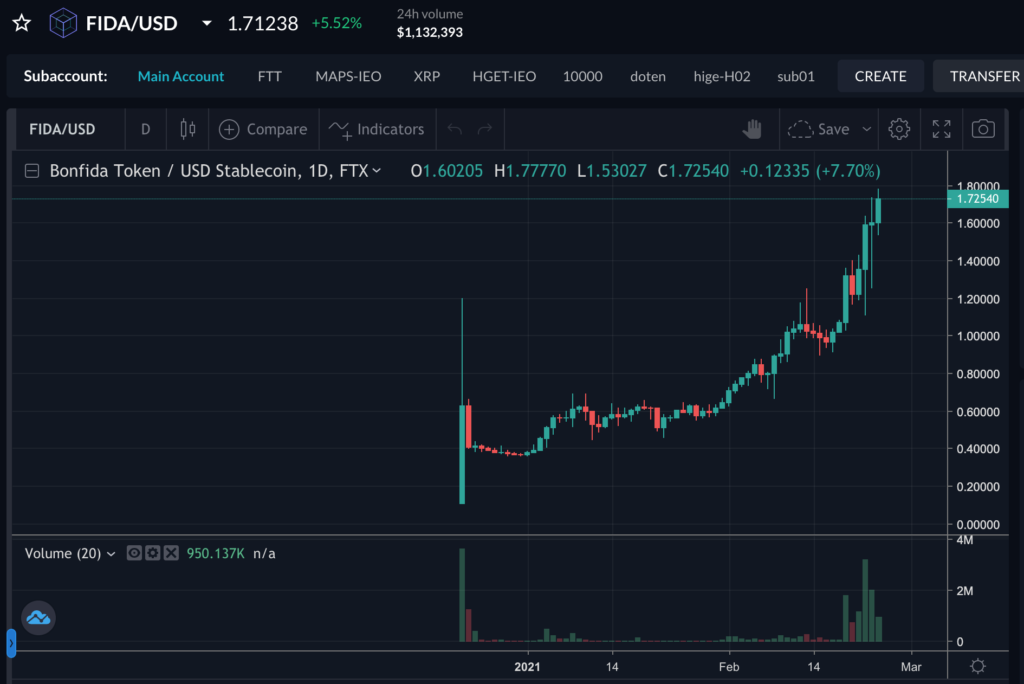Change the D chart interval

pyautogui.click(x=146, y=129)
